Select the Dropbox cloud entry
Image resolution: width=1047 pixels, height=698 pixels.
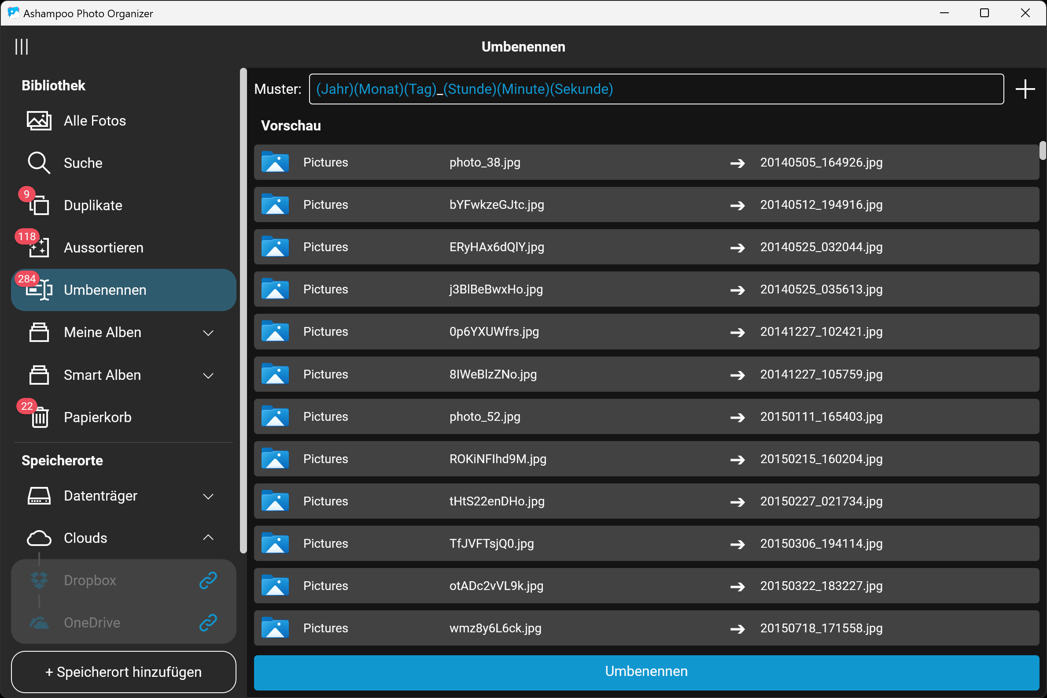pyautogui.click(x=124, y=580)
